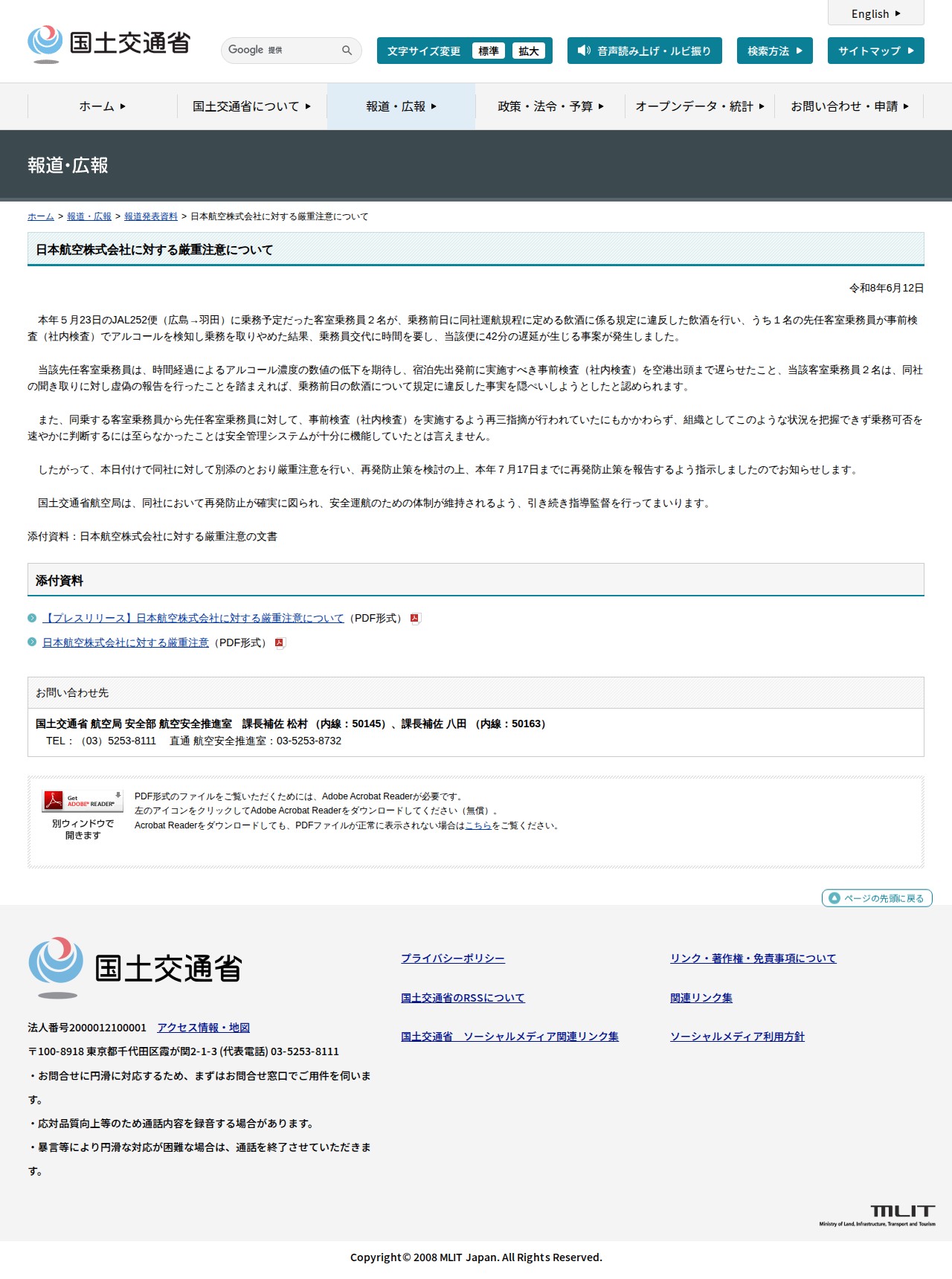Click the Google search magnifier icon
952x1279 pixels.
[347, 51]
